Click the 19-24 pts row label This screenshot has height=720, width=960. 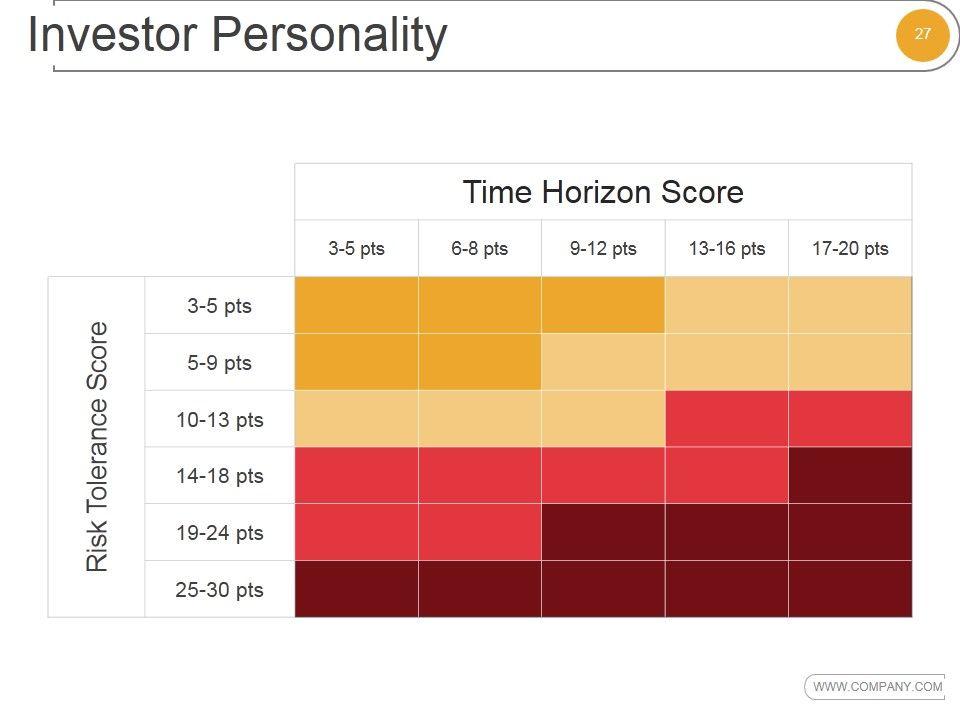pyautogui.click(x=220, y=533)
